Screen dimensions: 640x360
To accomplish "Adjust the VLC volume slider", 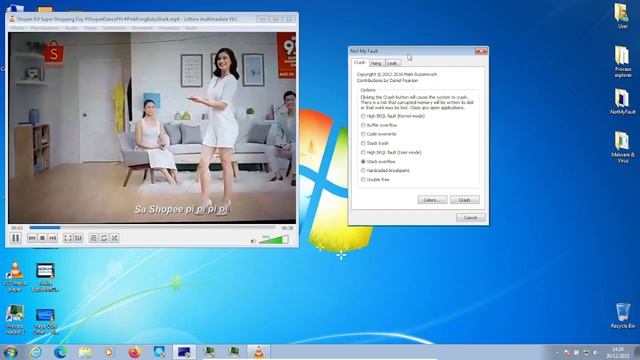I will coord(274,240).
